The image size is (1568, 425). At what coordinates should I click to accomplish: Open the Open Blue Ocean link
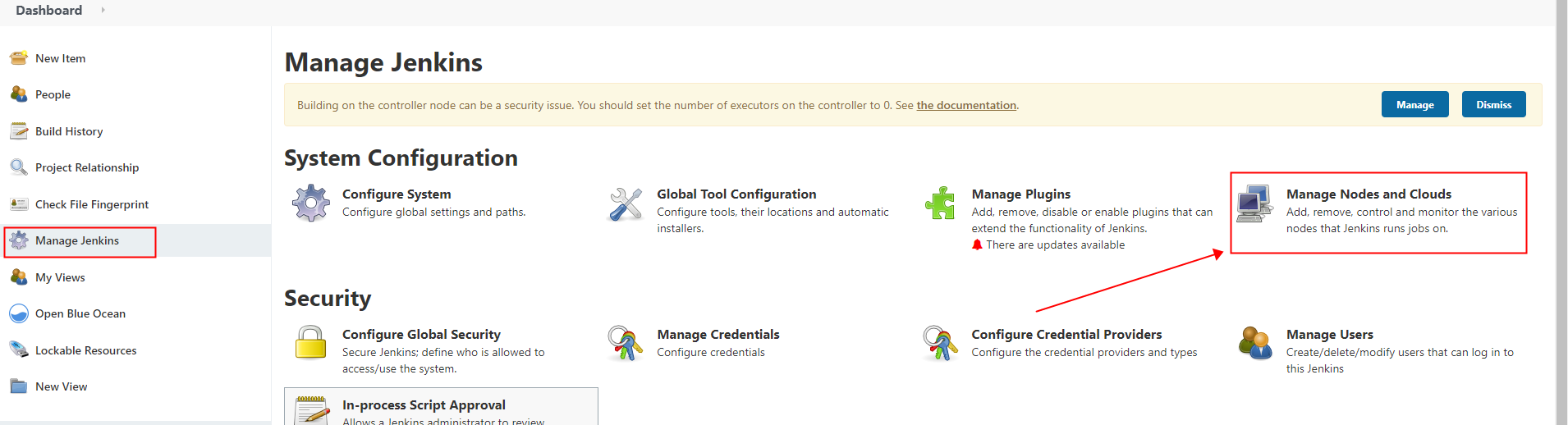80,313
